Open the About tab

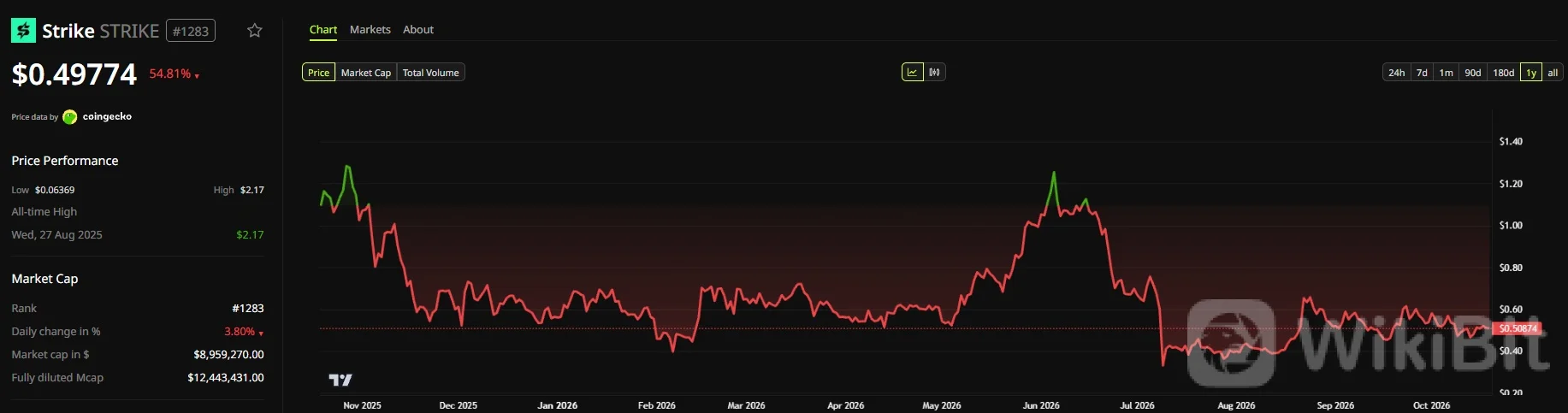(418, 30)
